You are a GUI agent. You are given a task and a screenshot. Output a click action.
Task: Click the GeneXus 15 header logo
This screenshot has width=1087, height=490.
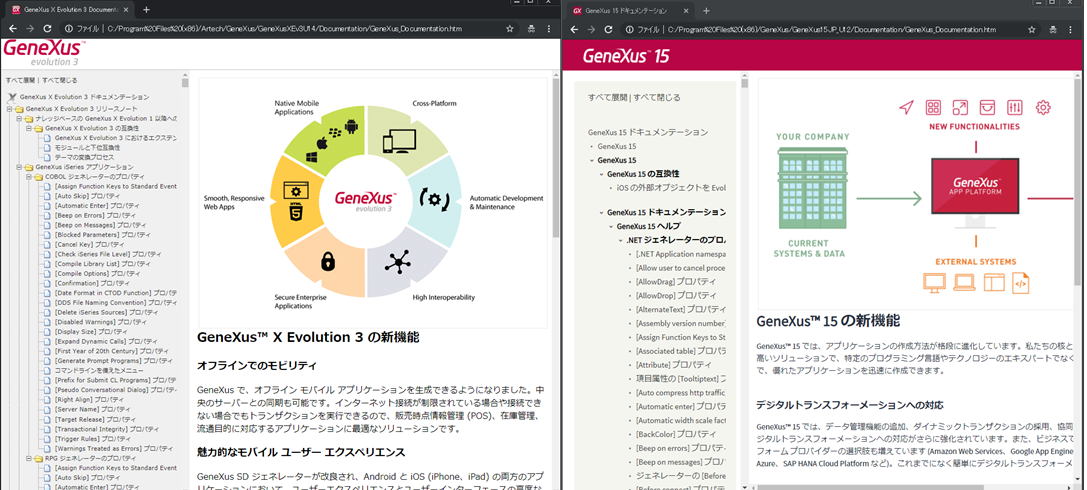click(626, 55)
